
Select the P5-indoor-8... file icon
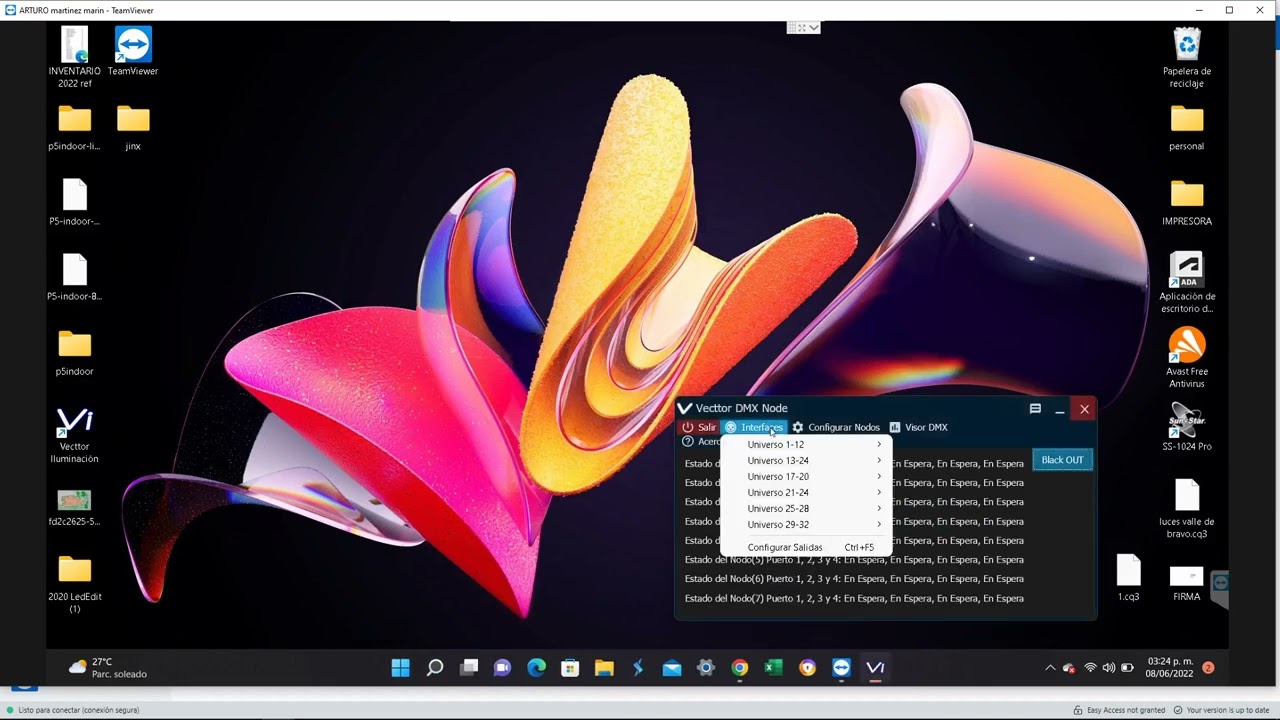75,277
